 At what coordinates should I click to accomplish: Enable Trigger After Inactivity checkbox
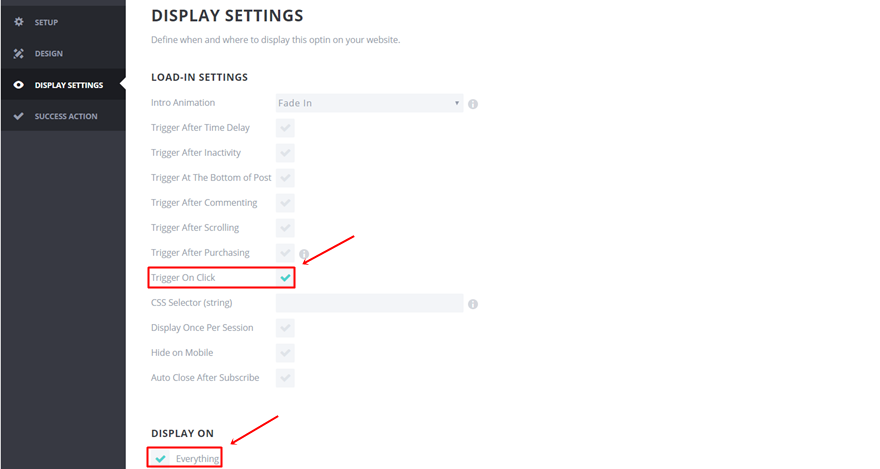coord(286,153)
